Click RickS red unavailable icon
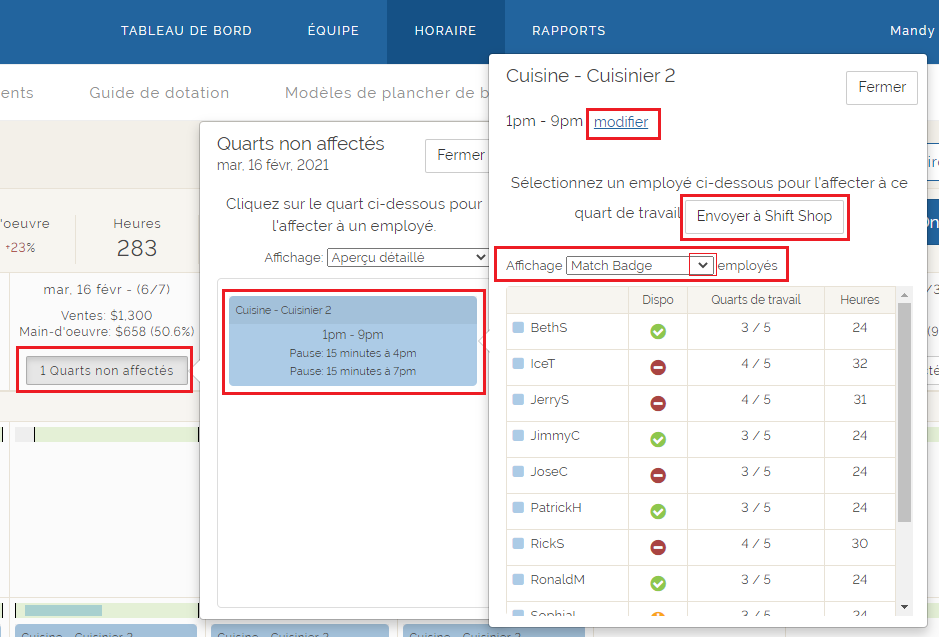This screenshot has height=637, width=939. pyautogui.click(x=658, y=547)
